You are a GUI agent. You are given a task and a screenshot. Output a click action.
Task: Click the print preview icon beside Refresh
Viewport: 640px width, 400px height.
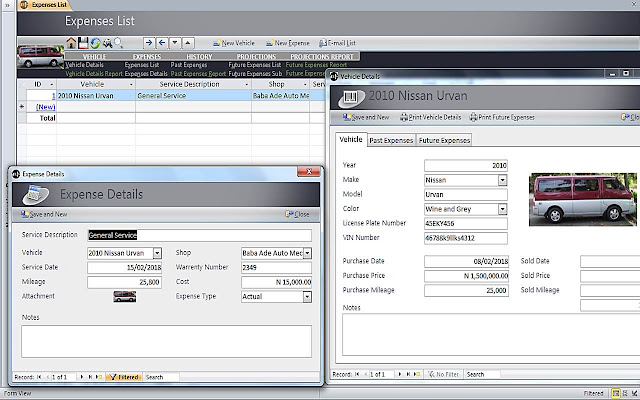[x=107, y=43]
